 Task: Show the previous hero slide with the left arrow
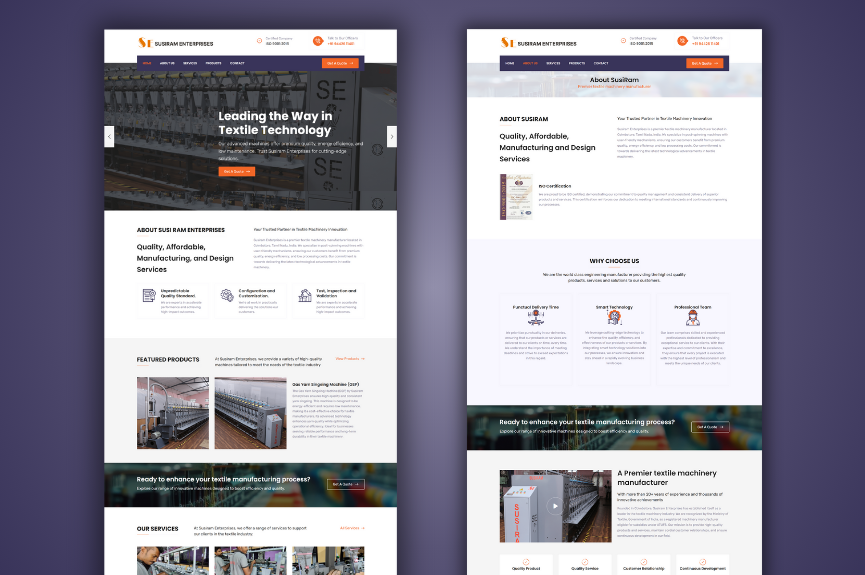click(x=109, y=136)
